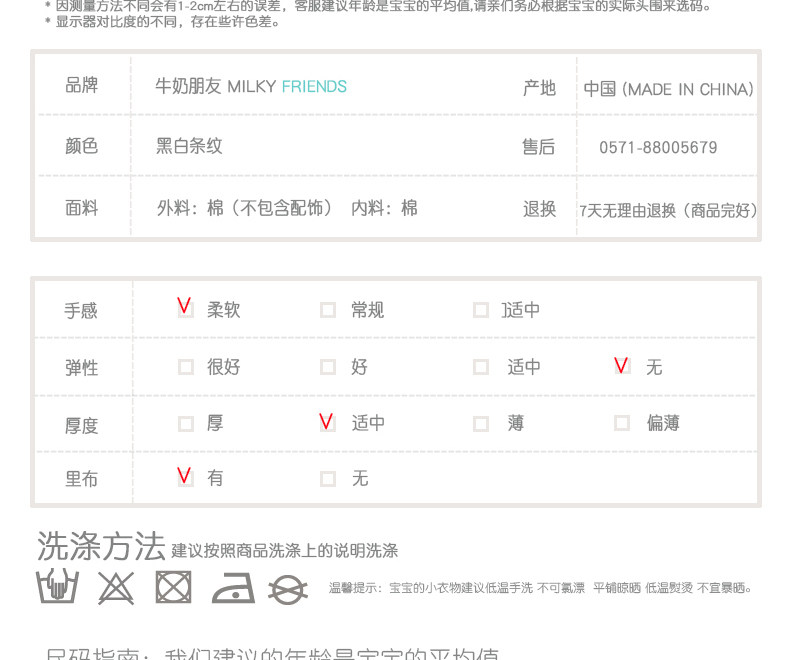
Task: Tick the 很好 checkbox in 弹性 row
Action: tap(186, 367)
